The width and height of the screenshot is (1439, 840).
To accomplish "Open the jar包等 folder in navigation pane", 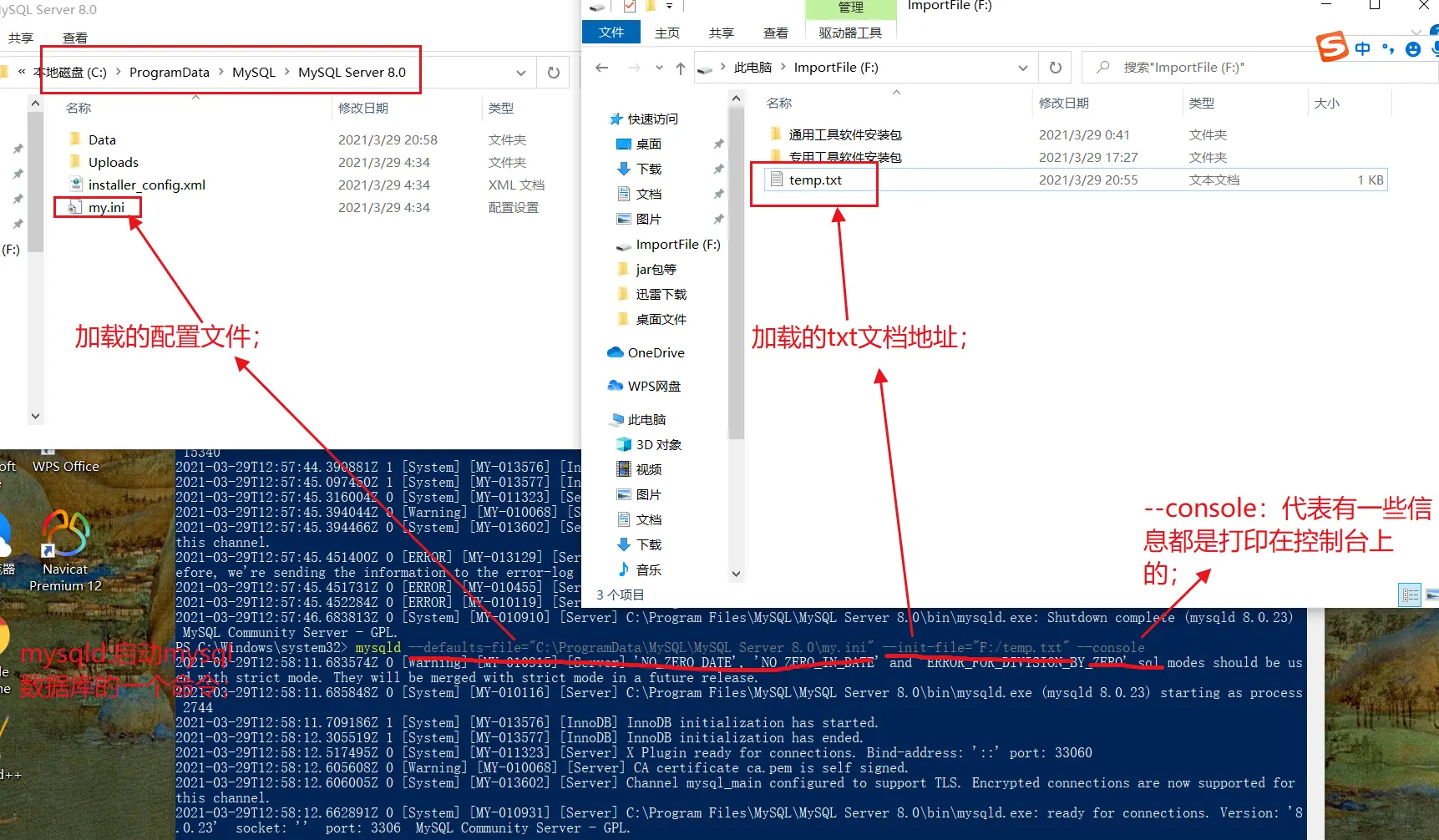I will tap(647, 270).
